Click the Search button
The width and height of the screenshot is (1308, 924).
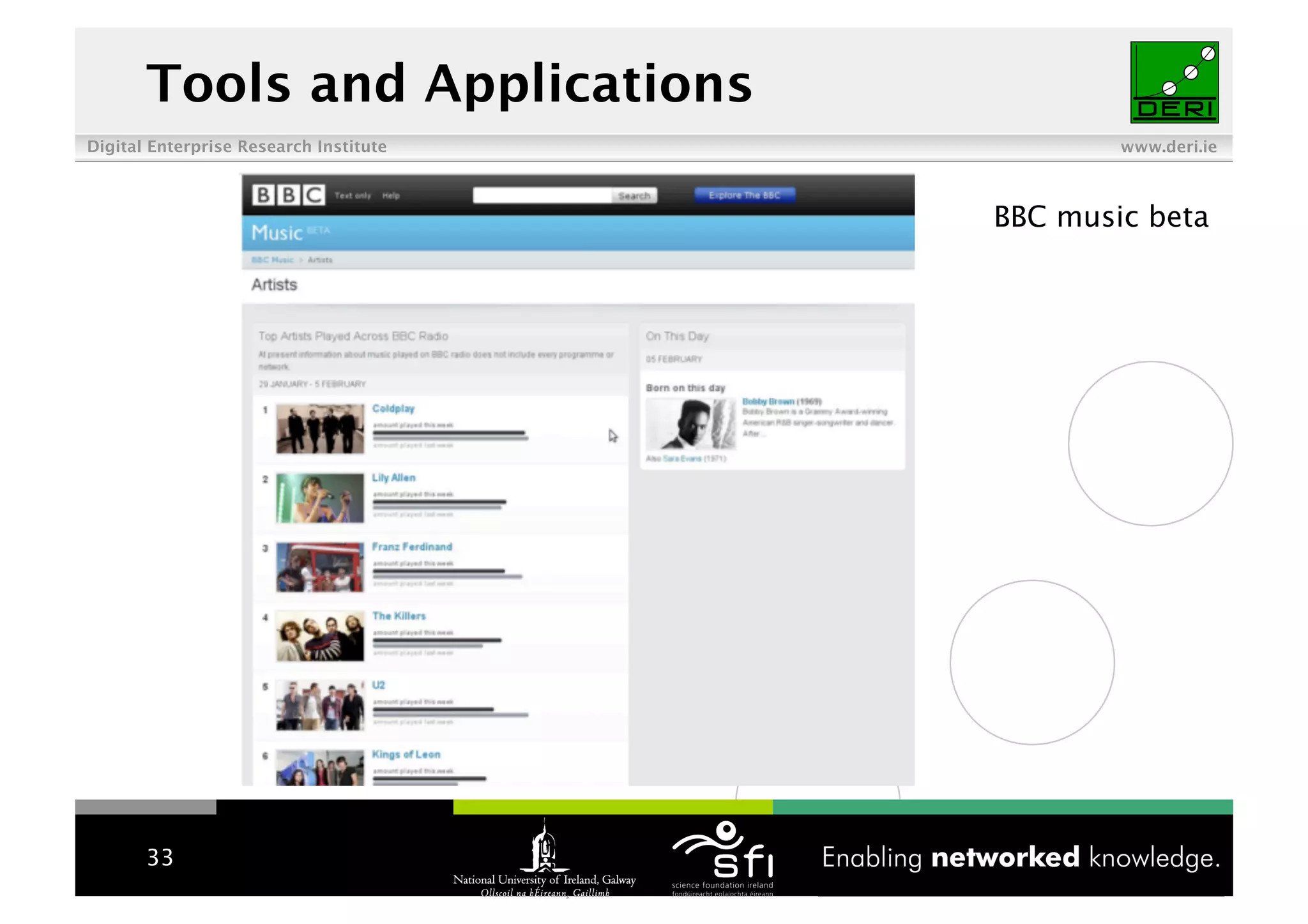[634, 195]
